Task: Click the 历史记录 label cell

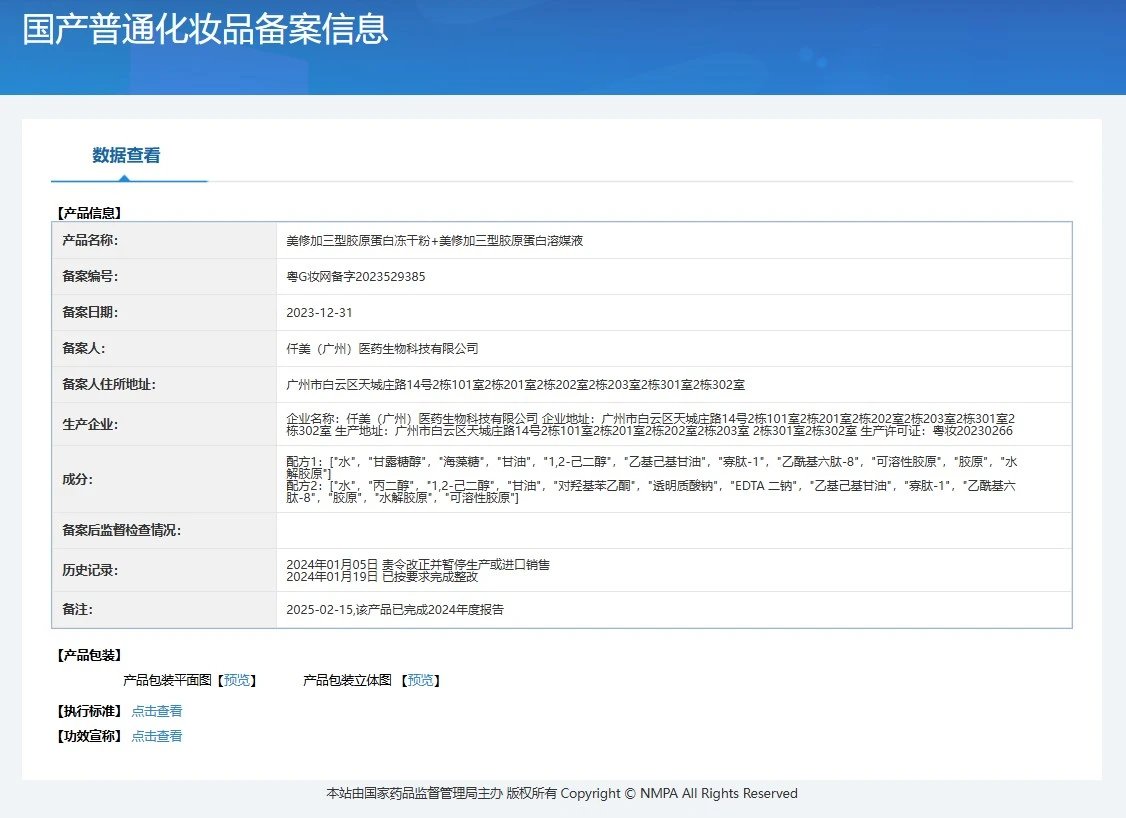Action: (x=164, y=570)
